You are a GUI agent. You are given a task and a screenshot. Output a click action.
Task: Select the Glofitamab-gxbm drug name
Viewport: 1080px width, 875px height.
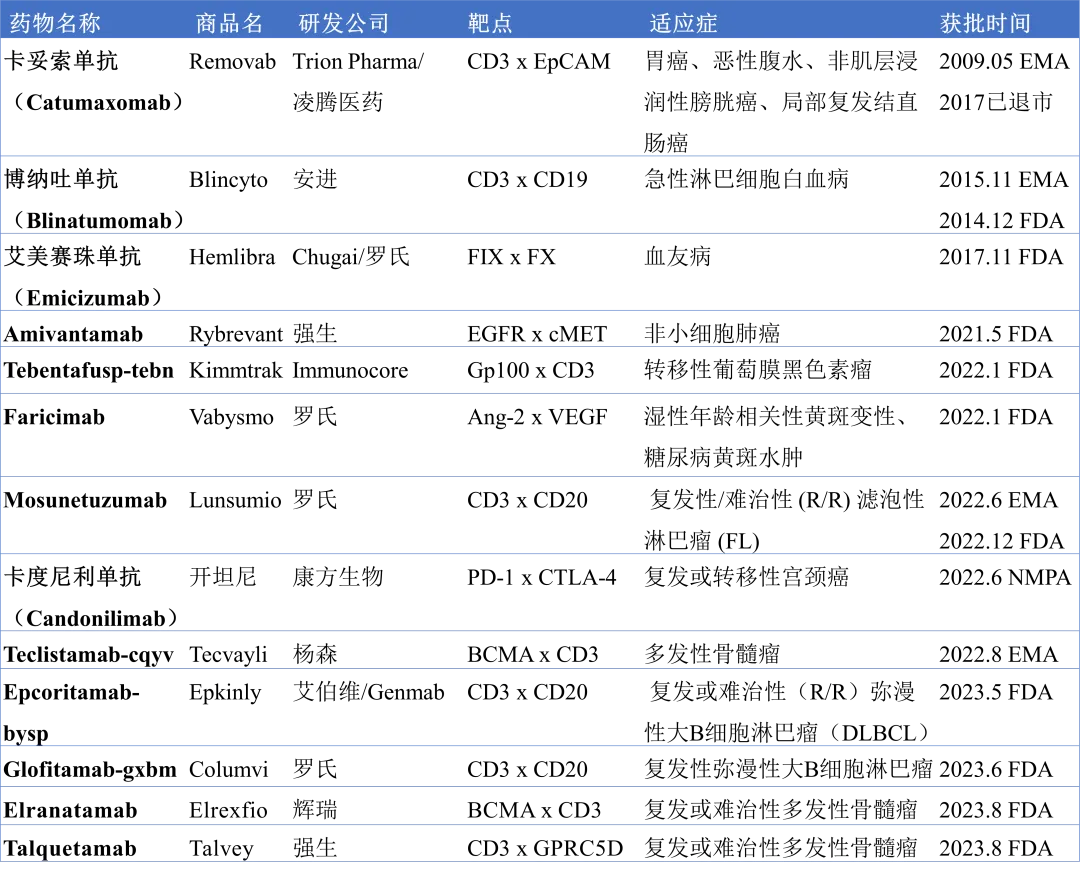[90, 770]
